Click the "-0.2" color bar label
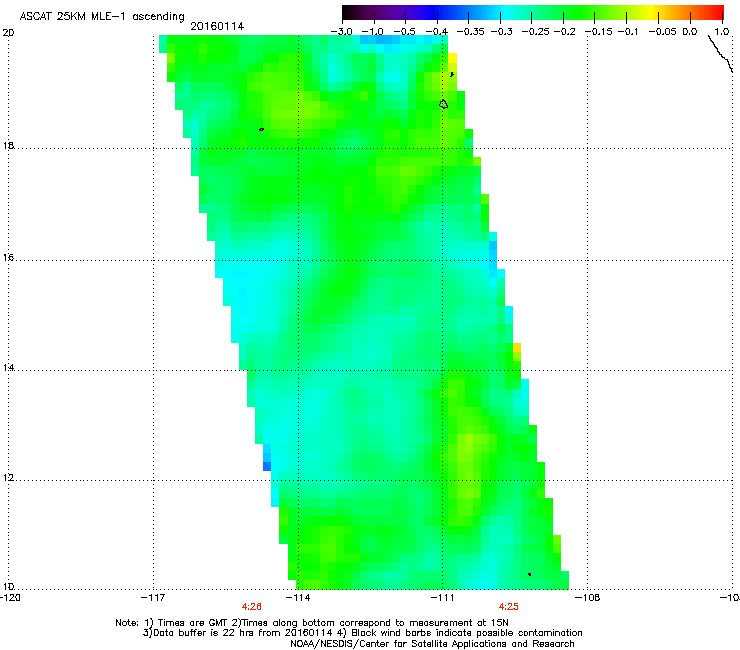 click(564, 32)
